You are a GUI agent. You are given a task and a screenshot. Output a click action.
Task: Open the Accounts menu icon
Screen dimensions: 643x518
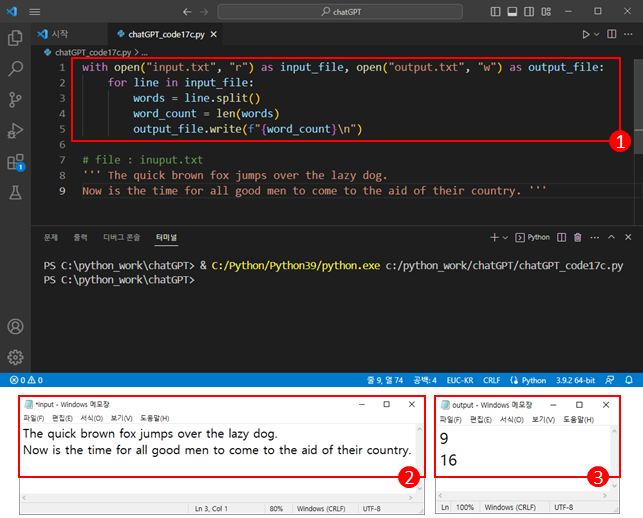pyautogui.click(x=15, y=326)
